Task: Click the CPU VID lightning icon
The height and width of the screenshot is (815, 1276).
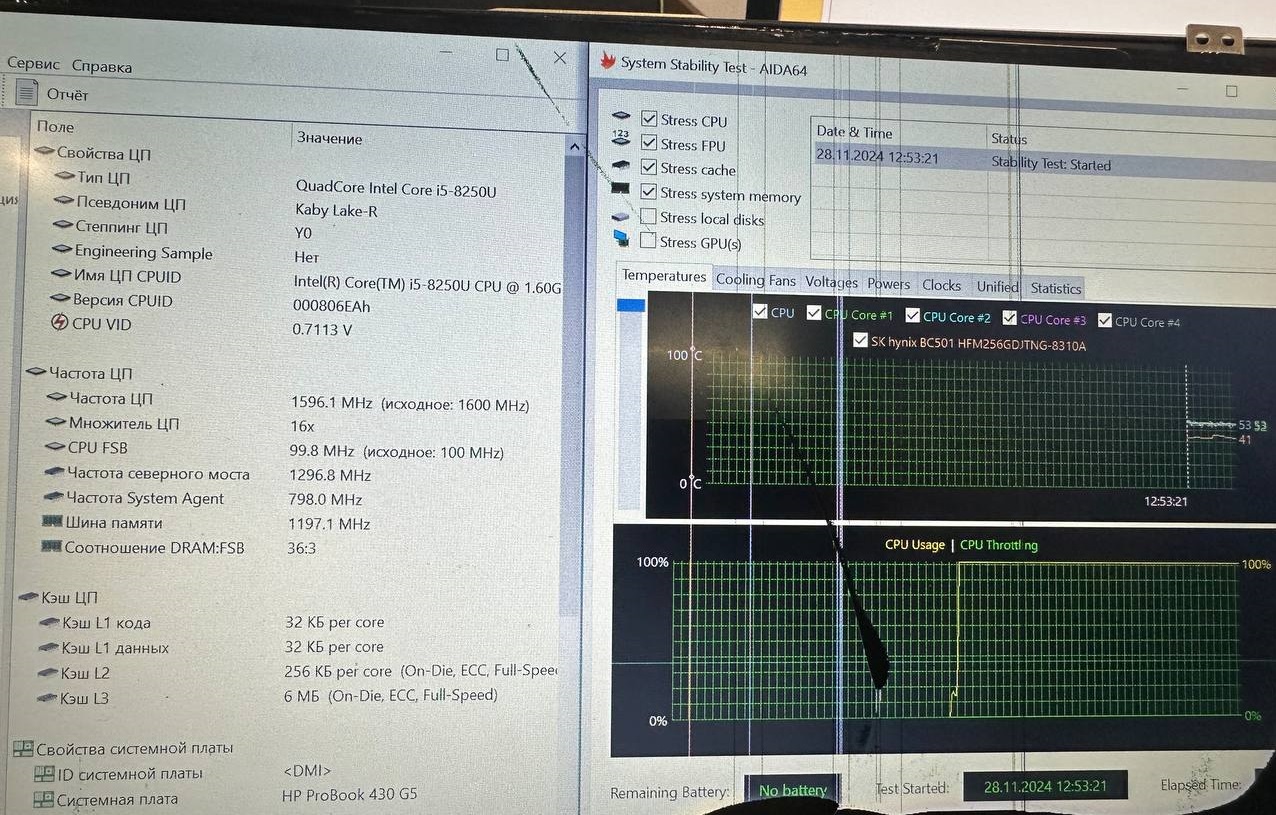Action: 59,323
